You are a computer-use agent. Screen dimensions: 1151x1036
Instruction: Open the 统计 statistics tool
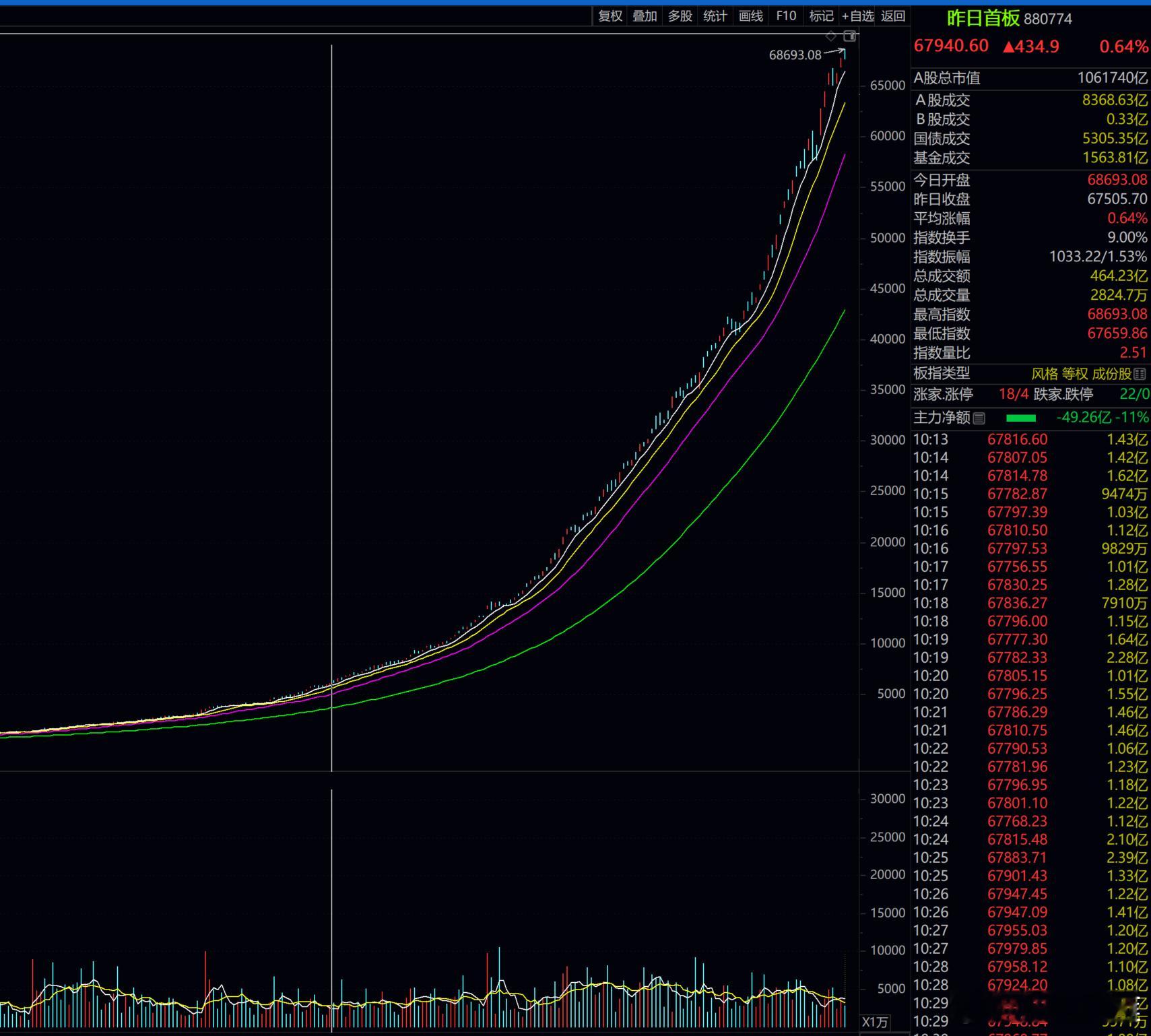click(715, 16)
